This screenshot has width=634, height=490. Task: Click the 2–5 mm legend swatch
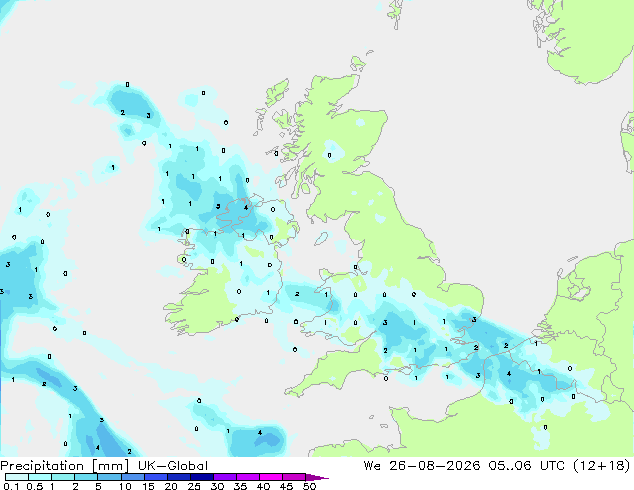coord(86,477)
